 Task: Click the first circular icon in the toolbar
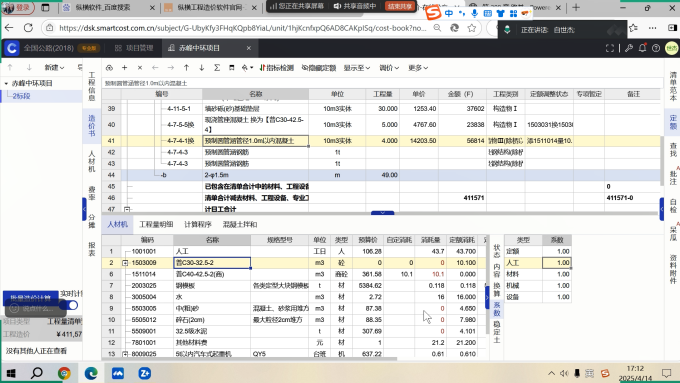click(109, 68)
